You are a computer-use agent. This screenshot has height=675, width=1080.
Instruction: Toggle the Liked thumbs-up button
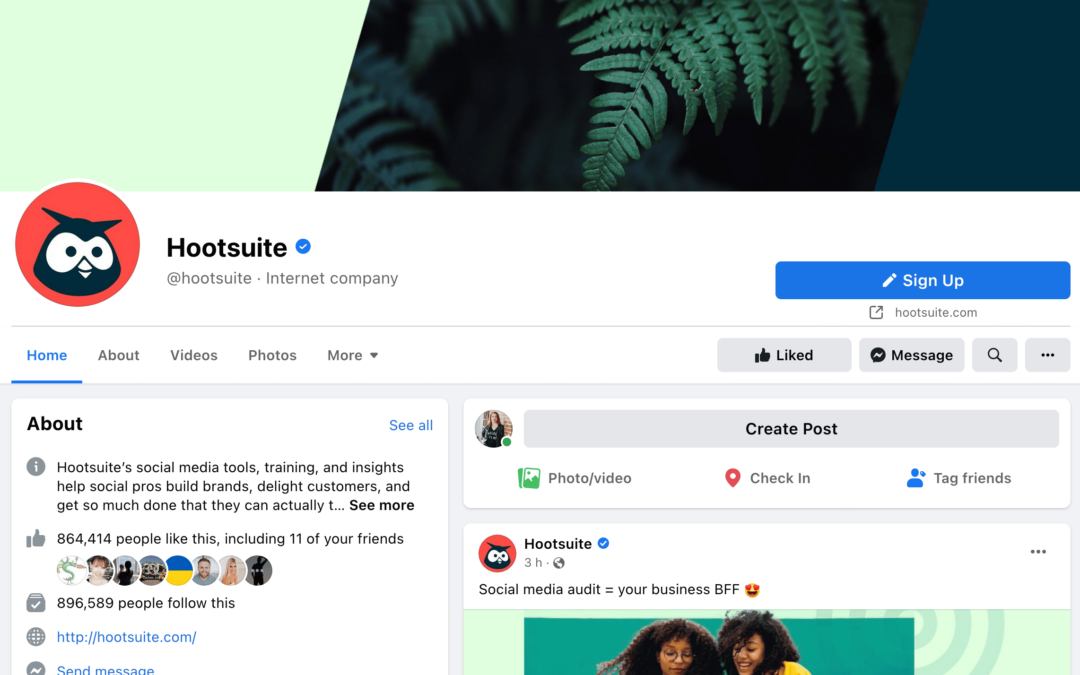[784, 355]
